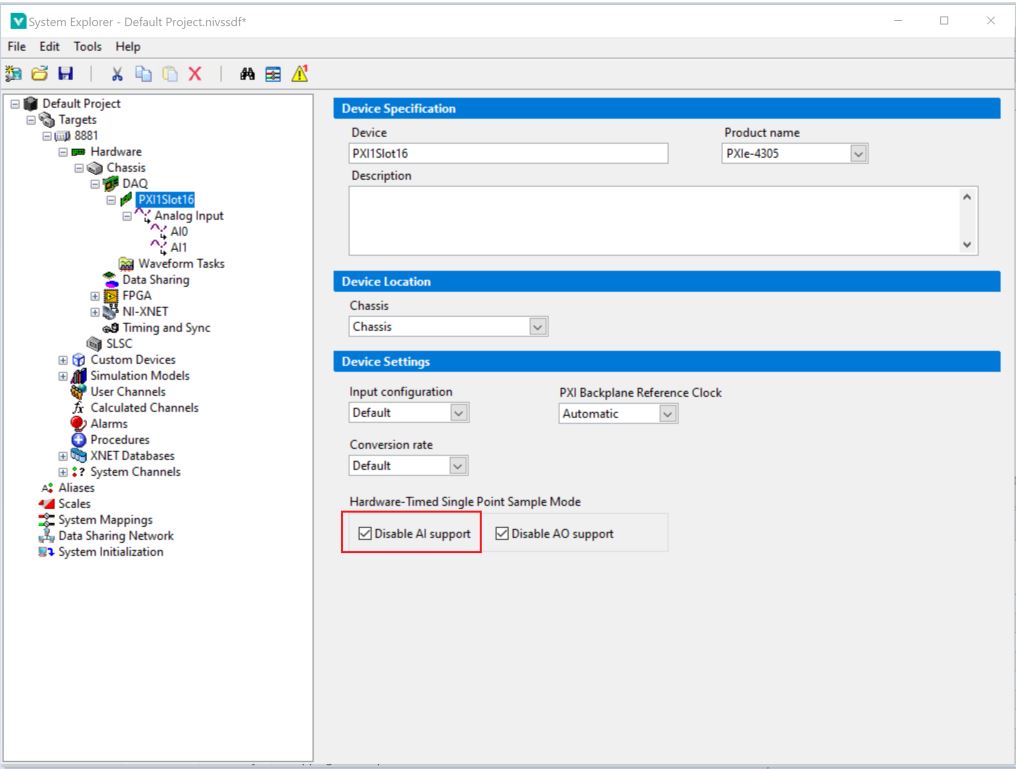1016x769 pixels.
Task: Collapse the Default Project tree node
Action: click(15, 104)
